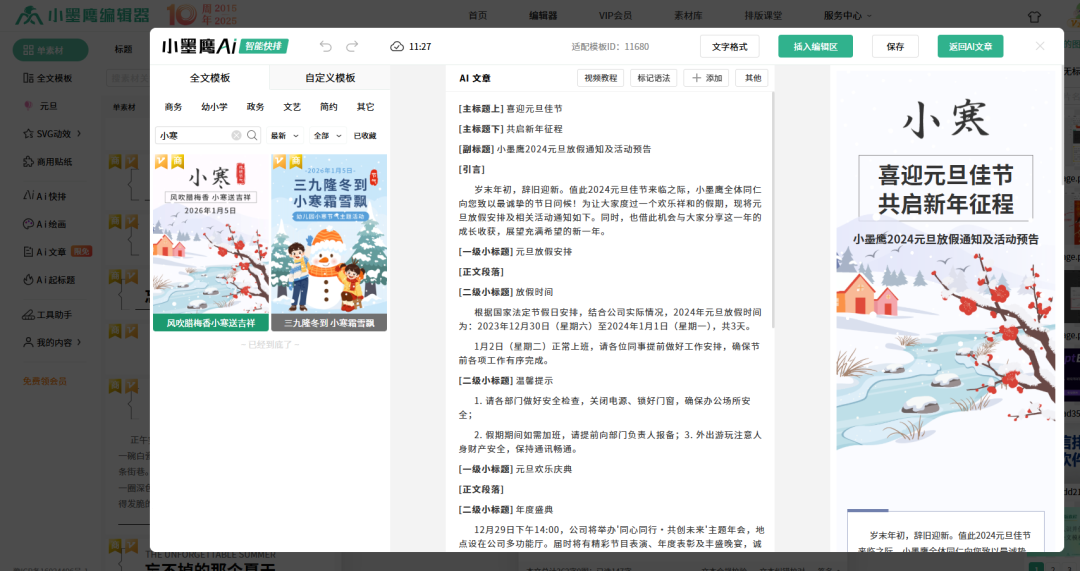Show 已收藏 templates
This screenshot has width=1080, height=571.
(x=365, y=136)
